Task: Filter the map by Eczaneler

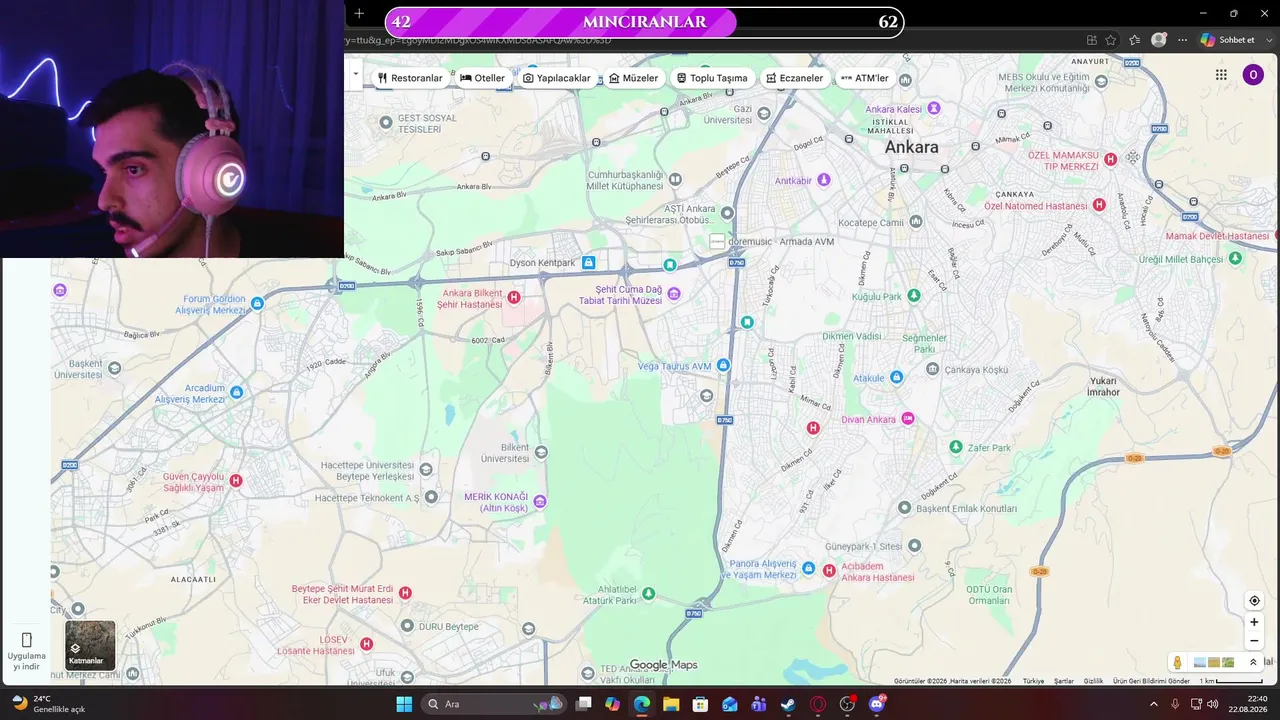Action: [795, 78]
